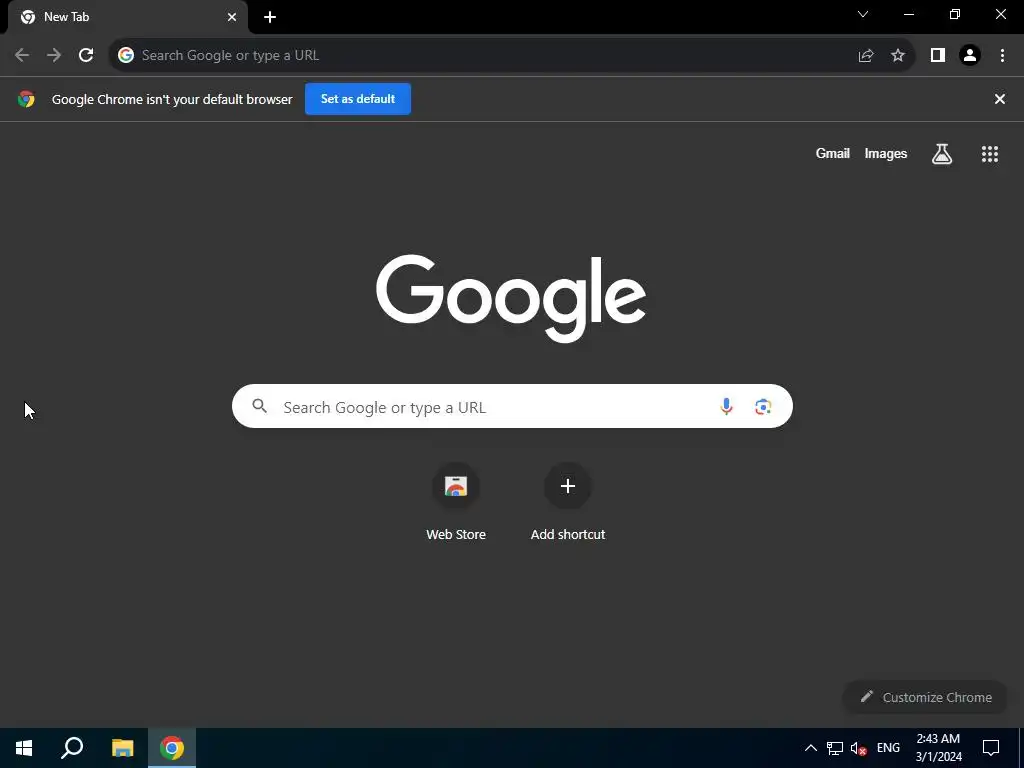Click the Chrome logo in the notification bar

pyautogui.click(x=26, y=99)
